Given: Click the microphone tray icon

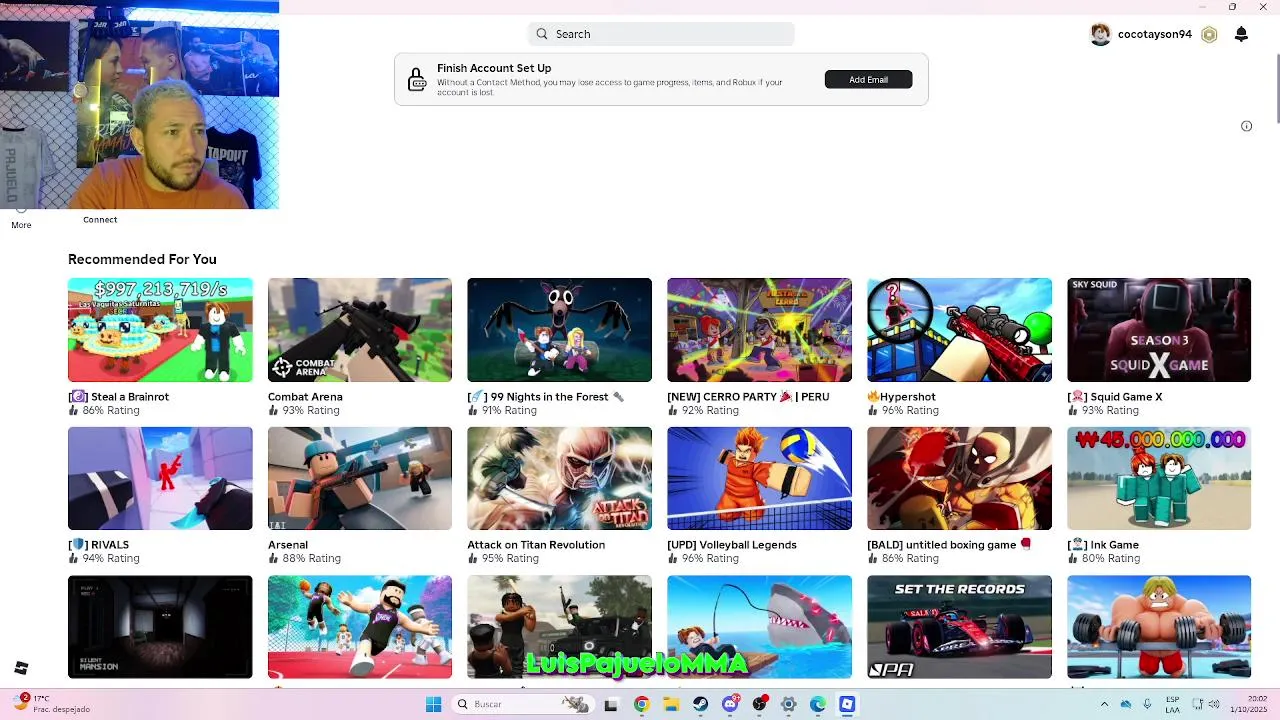Looking at the screenshot, I should [x=1147, y=704].
